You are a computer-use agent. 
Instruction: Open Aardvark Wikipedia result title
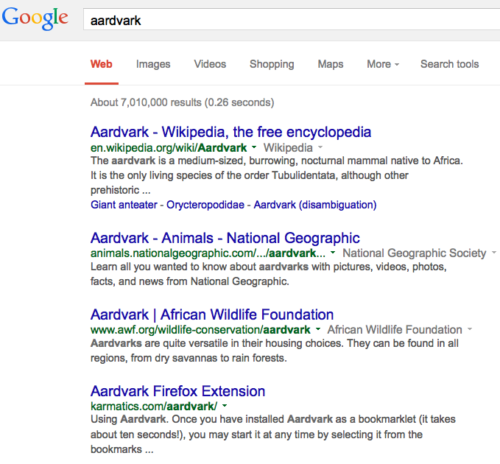(231, 132)
